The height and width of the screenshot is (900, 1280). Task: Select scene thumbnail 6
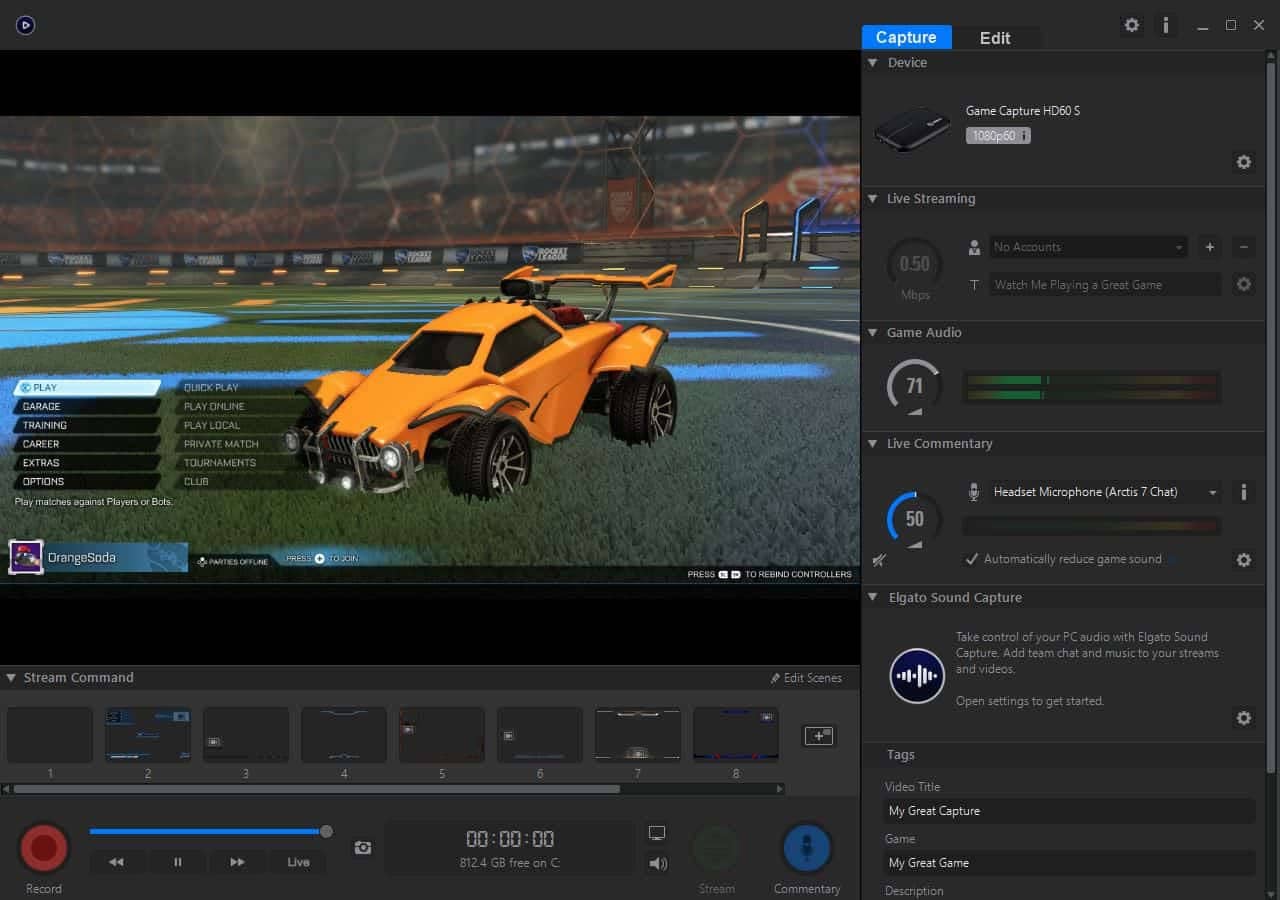tap(540, 735)
